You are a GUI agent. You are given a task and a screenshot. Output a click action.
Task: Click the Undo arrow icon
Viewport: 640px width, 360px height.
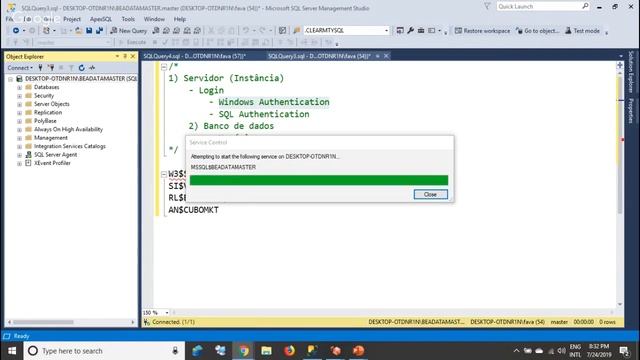point(246,31)
